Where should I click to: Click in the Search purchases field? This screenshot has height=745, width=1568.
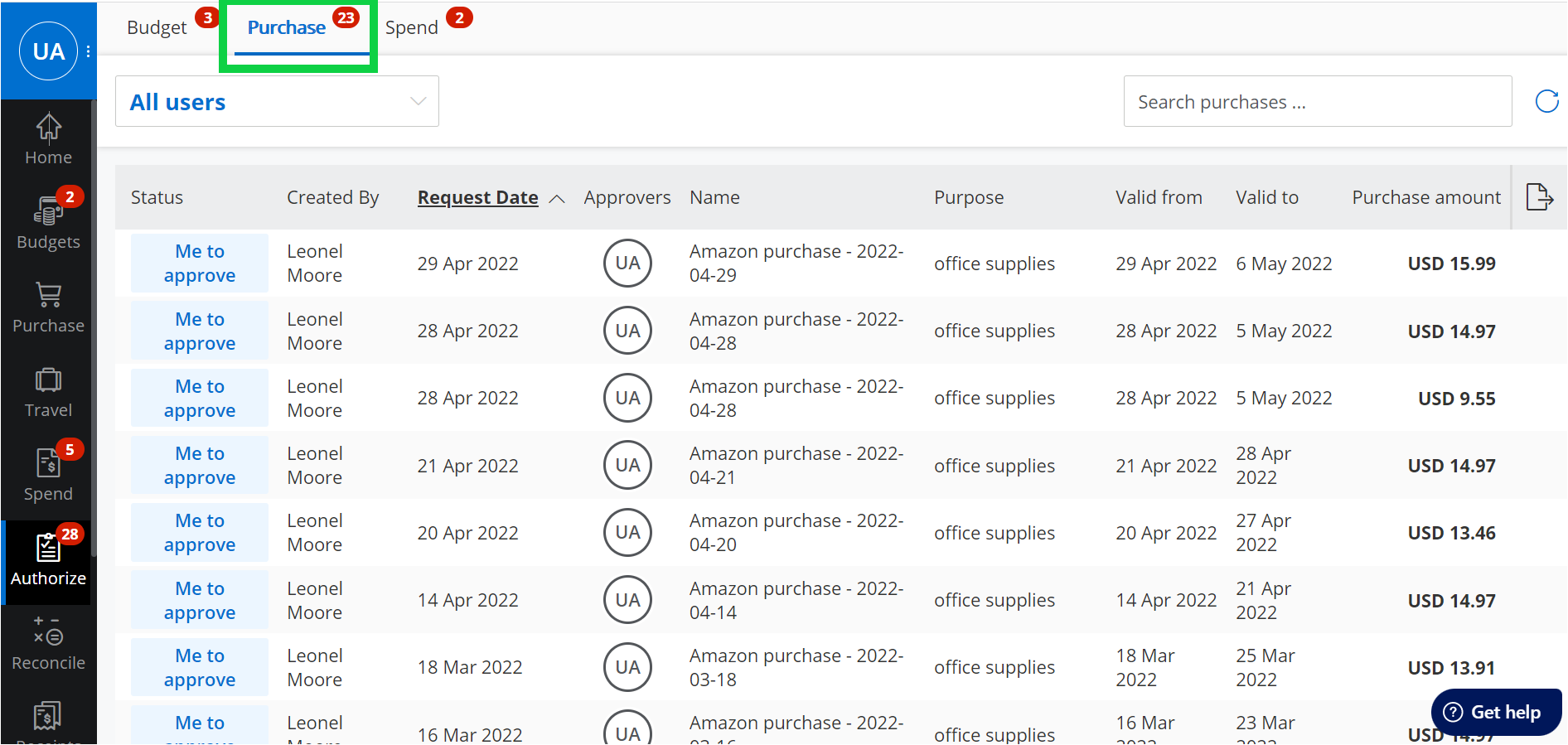[1318, 101]
